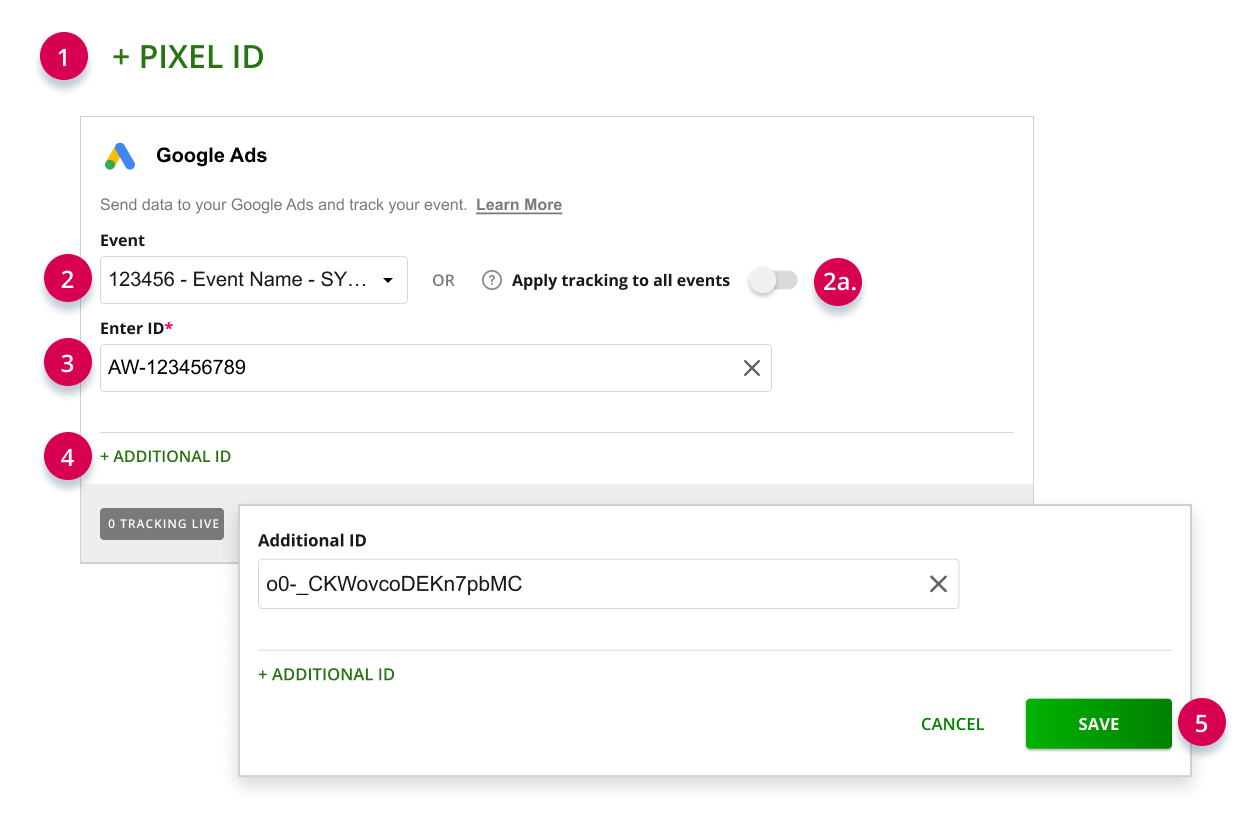Click the Google Ads heading text
Viewport: 1240px width, 816px height.
click(212, 156)
